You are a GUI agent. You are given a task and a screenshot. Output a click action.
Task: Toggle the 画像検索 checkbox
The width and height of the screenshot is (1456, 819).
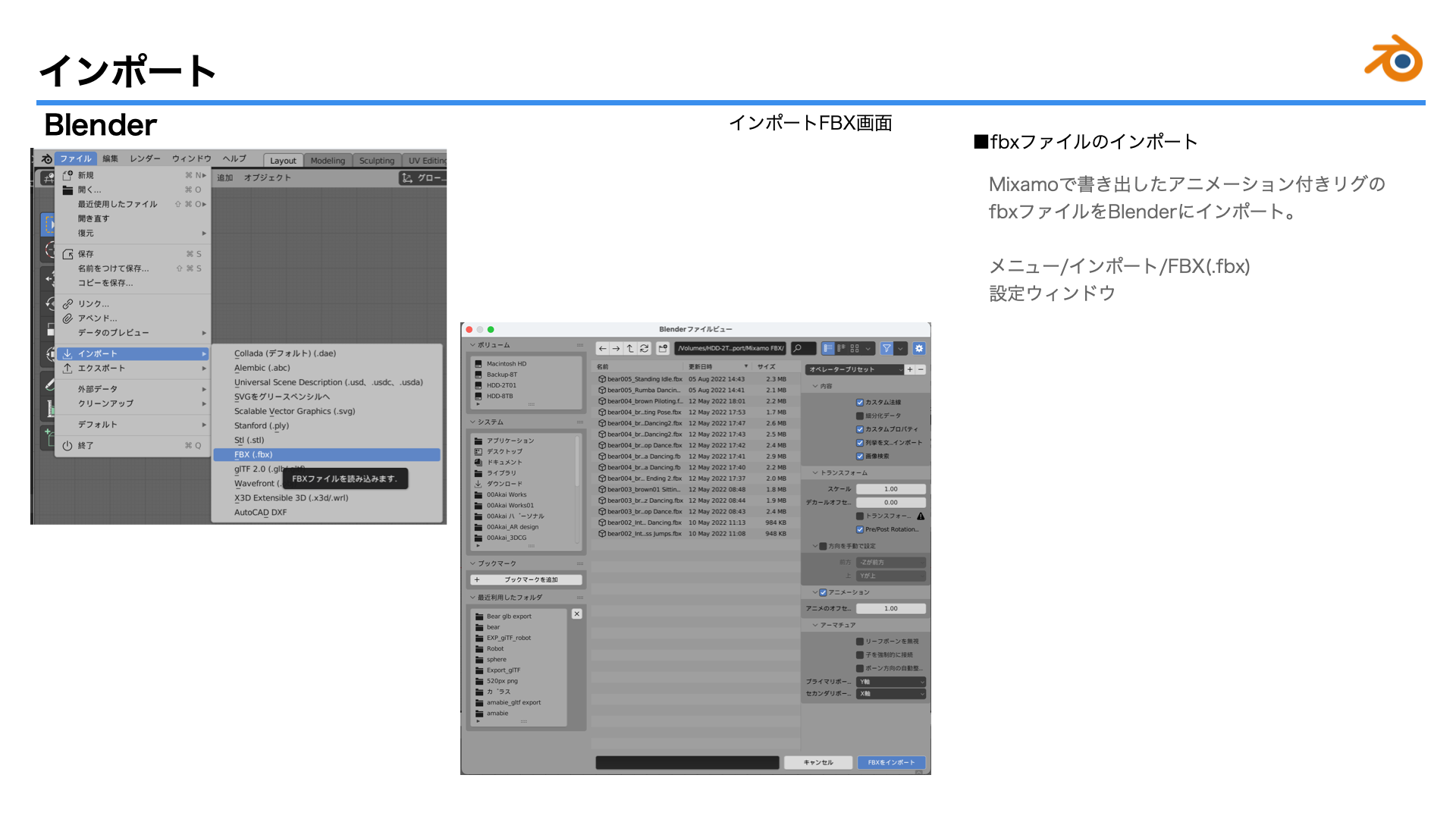point(860,457)
